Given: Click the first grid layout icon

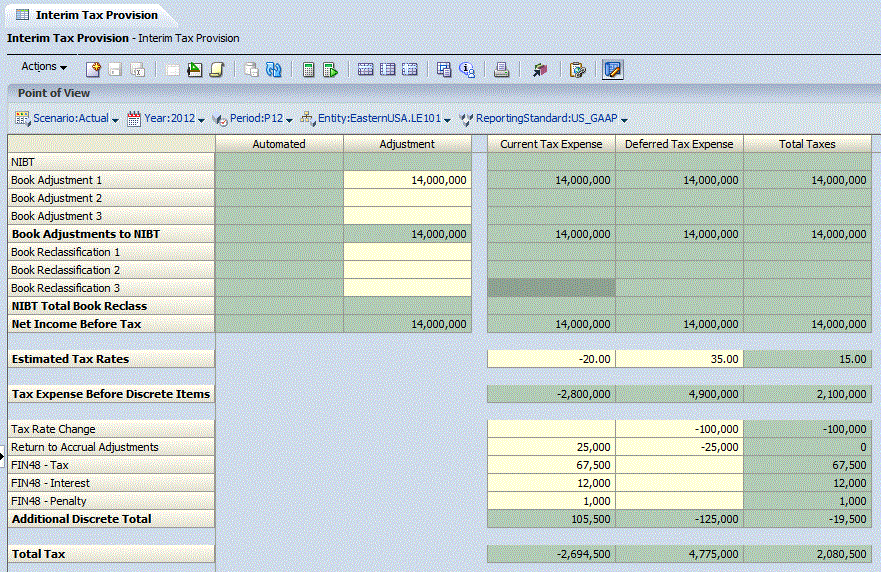Looking at the screenshot, I should pyautogui.click(x=365, y=70).
